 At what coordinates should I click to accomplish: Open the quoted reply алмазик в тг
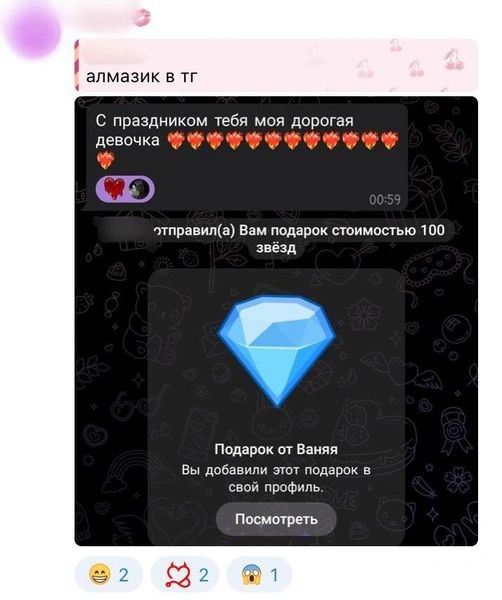(276, 65)
